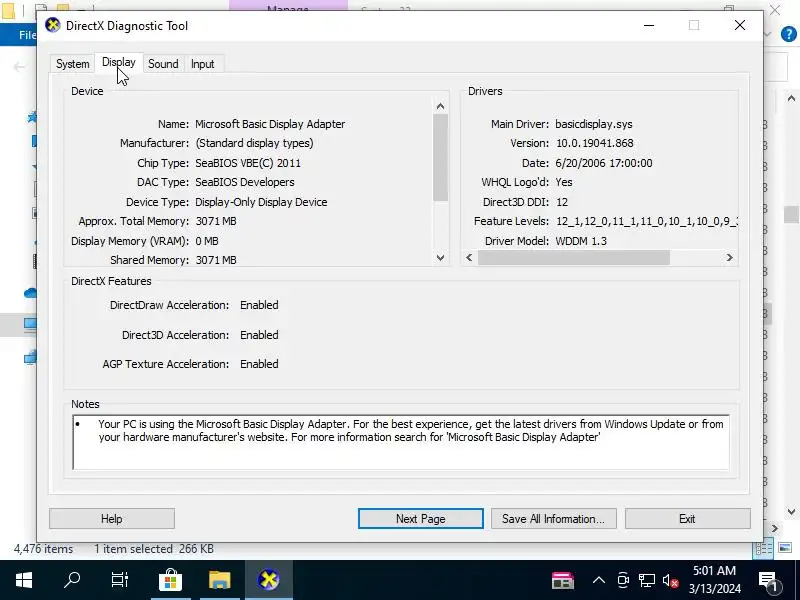Go to Next Page
The height and width of the screenshot is (600, 800).
pos(420,519)
